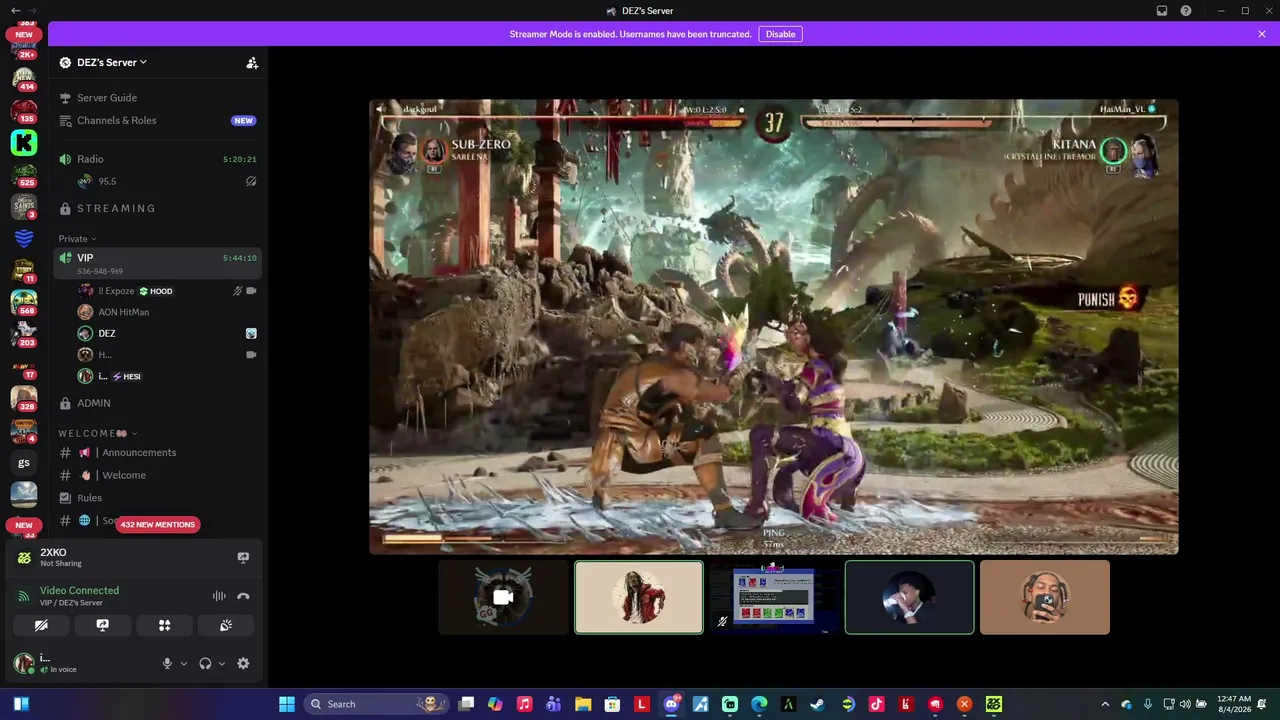Image resolution: width=1280 pixels, height=720 pixels.
Task: Invite people using the add-member icon
Action: coord(252,62)
